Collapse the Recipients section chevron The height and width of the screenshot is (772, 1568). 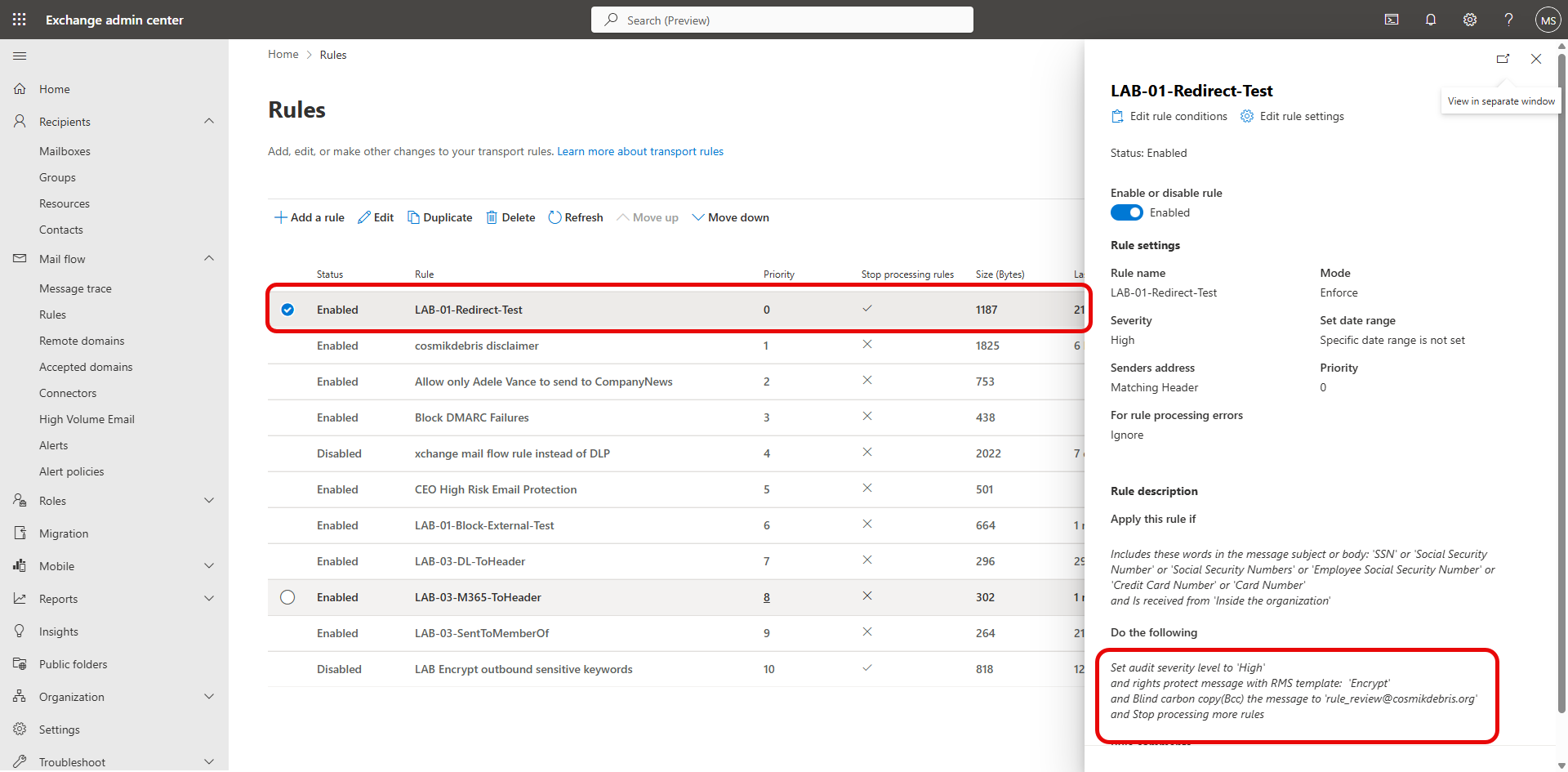(209, 121)
